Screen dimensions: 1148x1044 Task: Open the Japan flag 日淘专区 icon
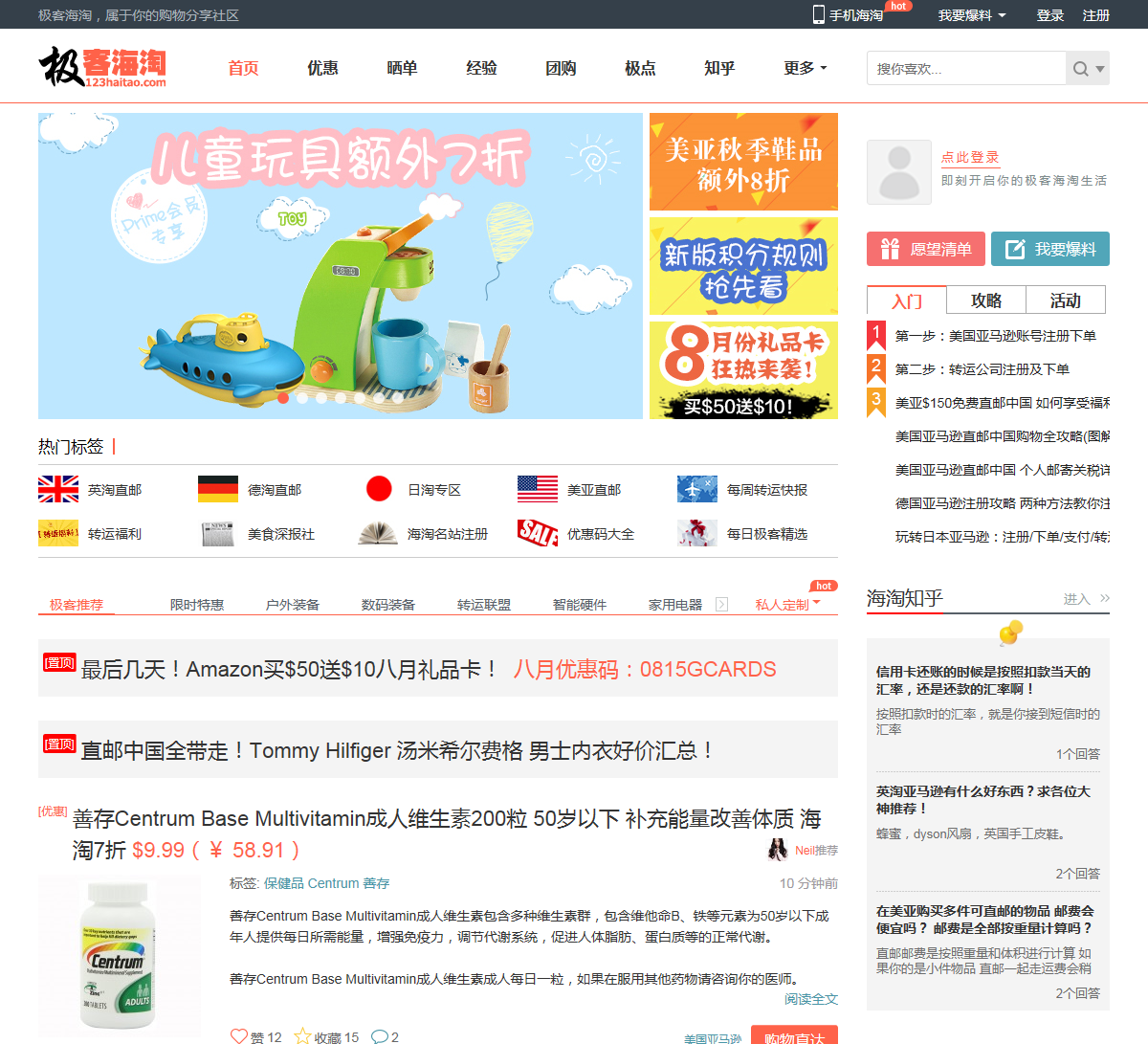click(x=379, y=489)
